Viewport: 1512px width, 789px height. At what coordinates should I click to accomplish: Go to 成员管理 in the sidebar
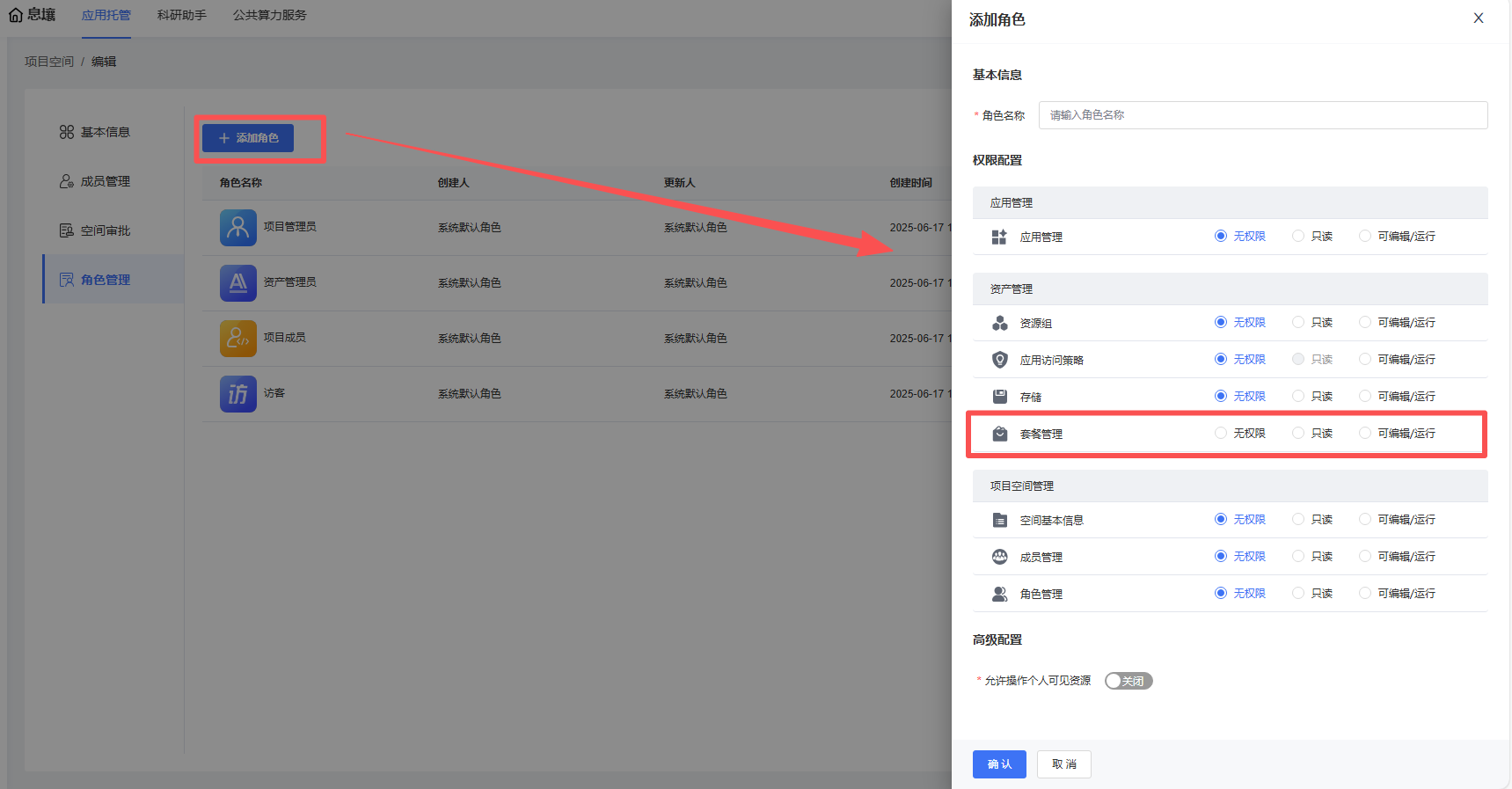(x=105, y=181)
